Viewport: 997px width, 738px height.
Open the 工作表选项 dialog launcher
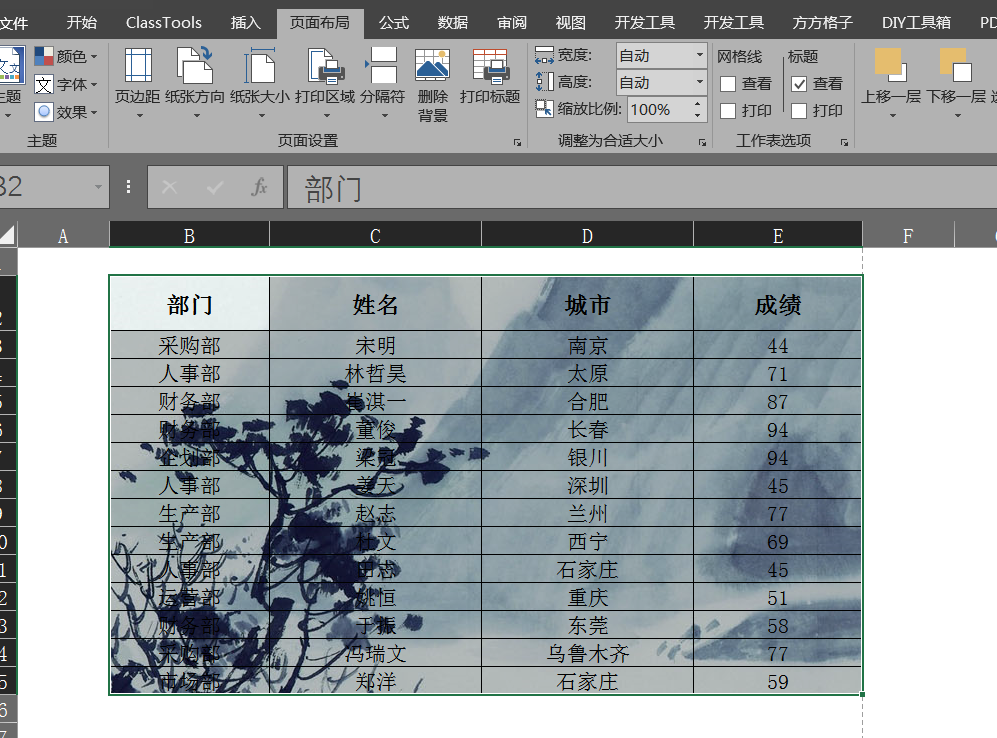pos(844,142)
